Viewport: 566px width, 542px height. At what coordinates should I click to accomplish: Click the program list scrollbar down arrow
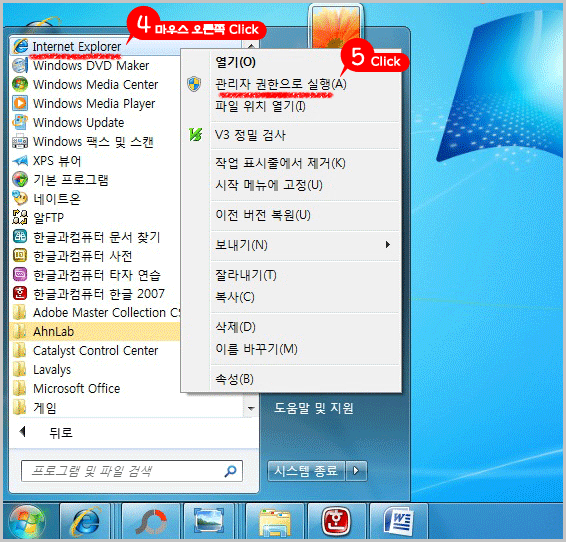pyautogui.click(x=251, y=408)
